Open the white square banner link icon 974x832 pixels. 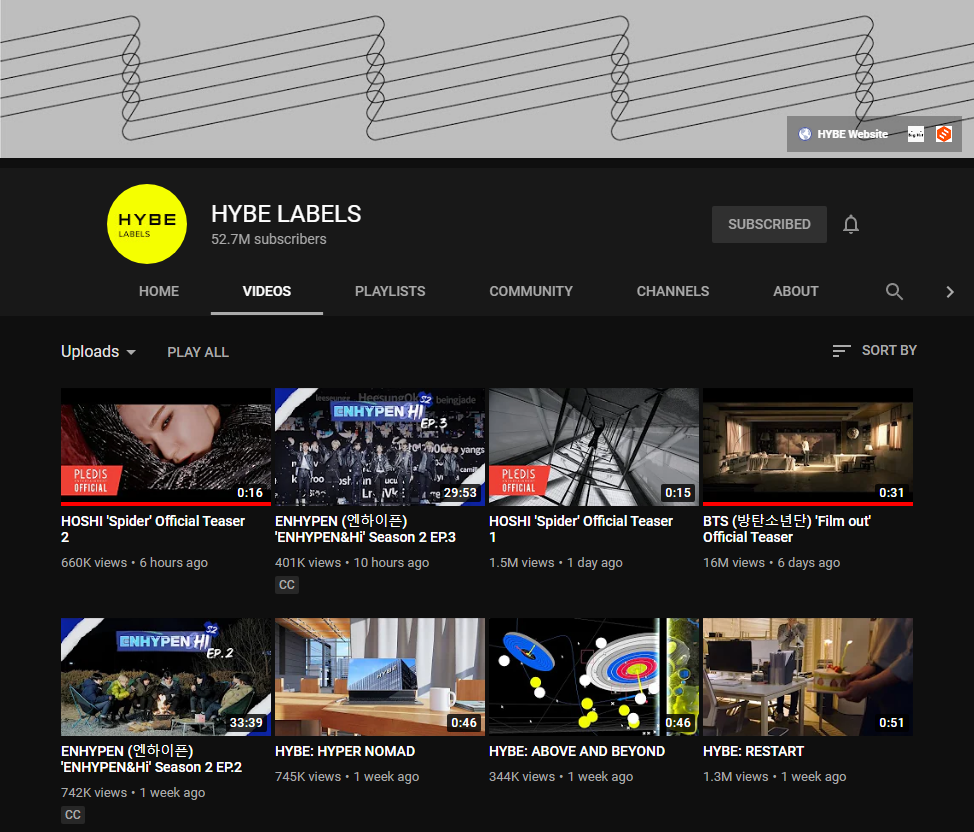916,134
